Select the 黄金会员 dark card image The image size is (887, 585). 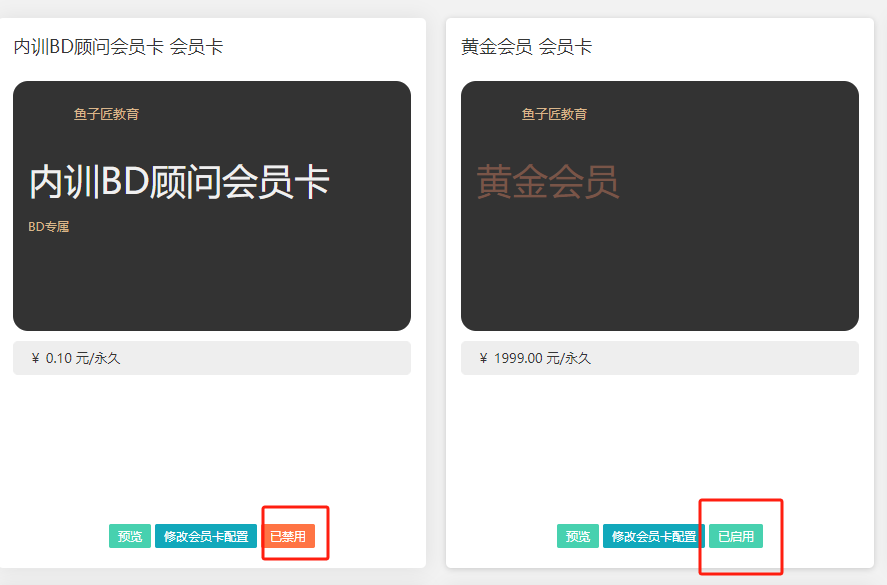pos(660,206)
